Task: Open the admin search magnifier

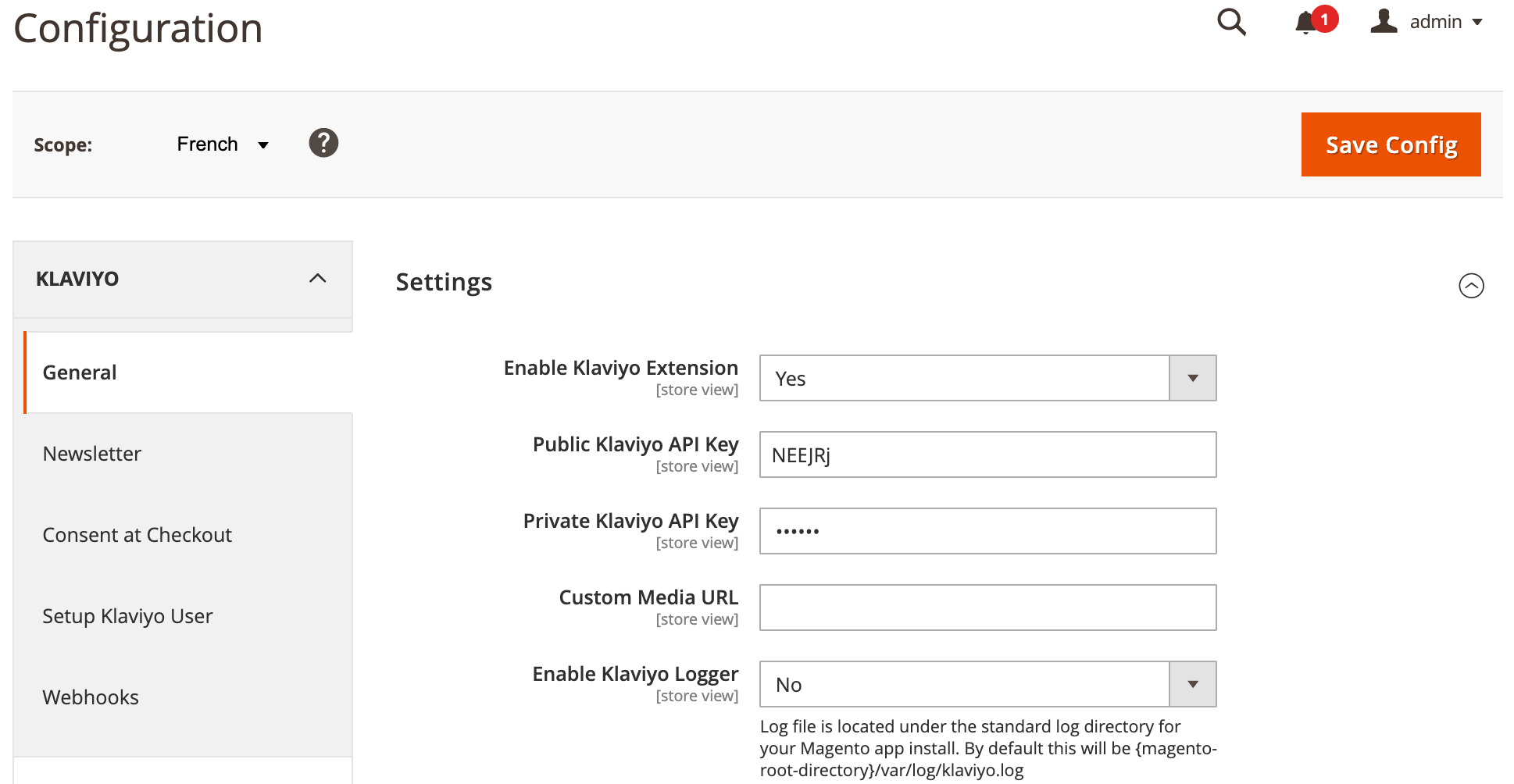Action: pyautogui.click(x=1231, y=22)
